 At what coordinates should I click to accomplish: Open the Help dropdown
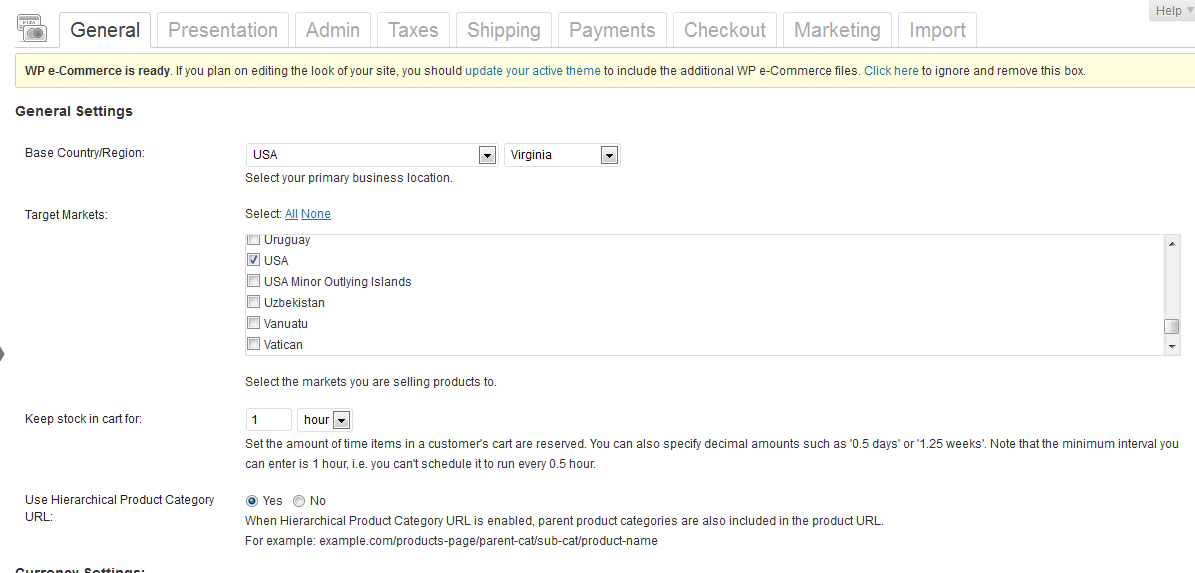click(x=1172, y=11)
